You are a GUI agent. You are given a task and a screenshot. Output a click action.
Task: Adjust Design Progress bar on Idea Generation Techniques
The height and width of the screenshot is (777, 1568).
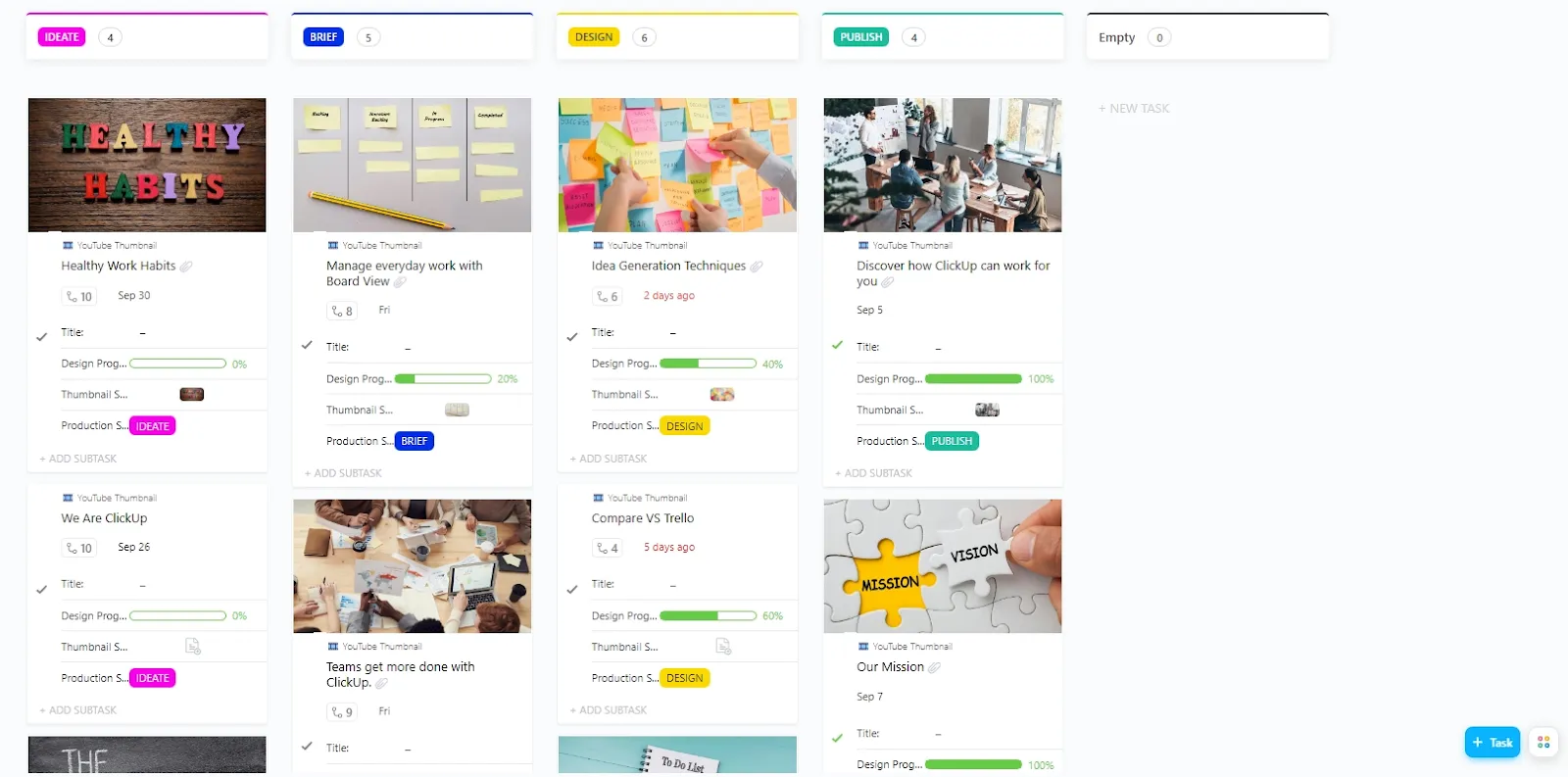[x=709, y=364]
